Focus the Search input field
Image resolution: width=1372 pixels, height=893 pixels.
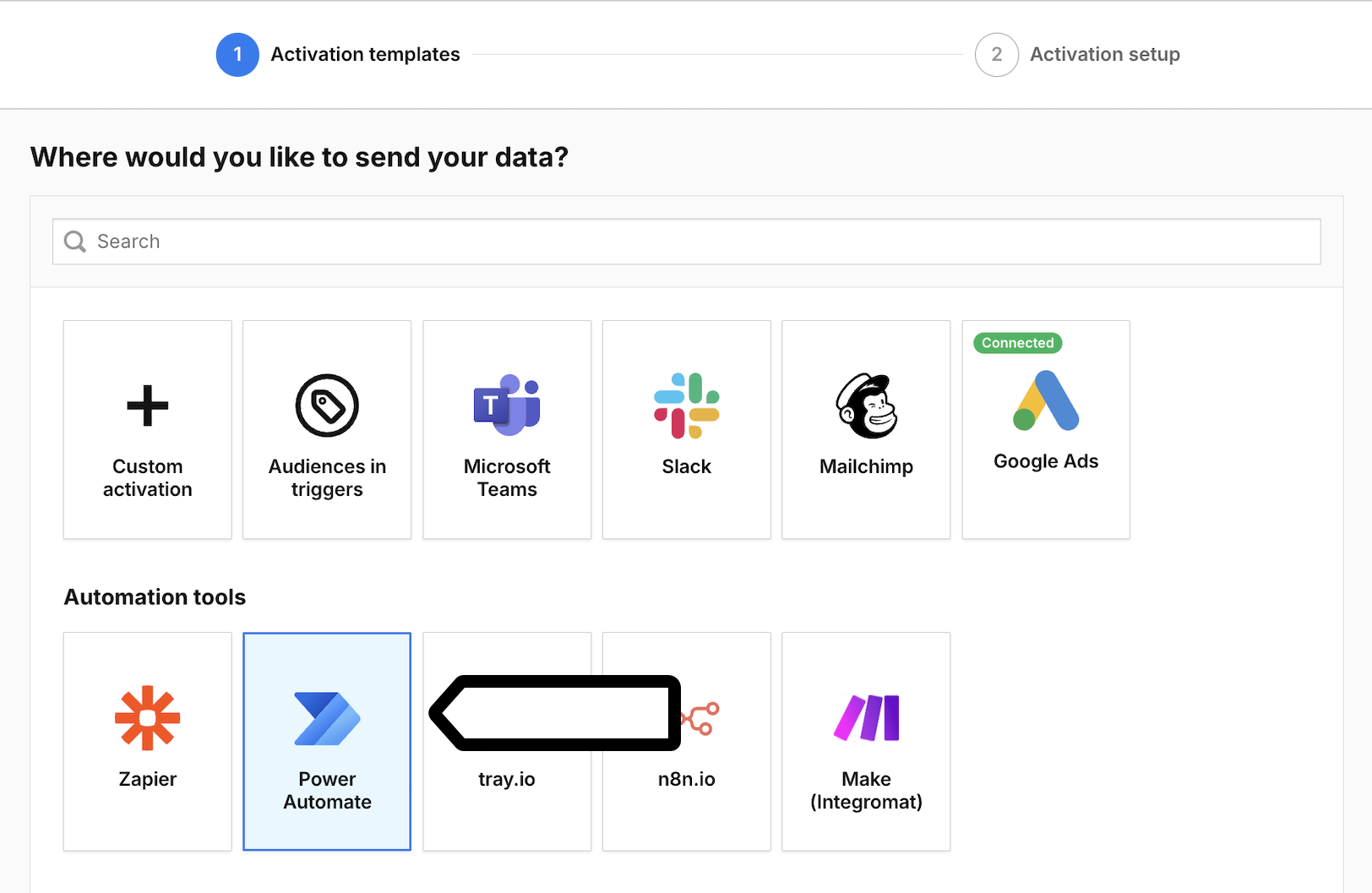pos(687,242)
